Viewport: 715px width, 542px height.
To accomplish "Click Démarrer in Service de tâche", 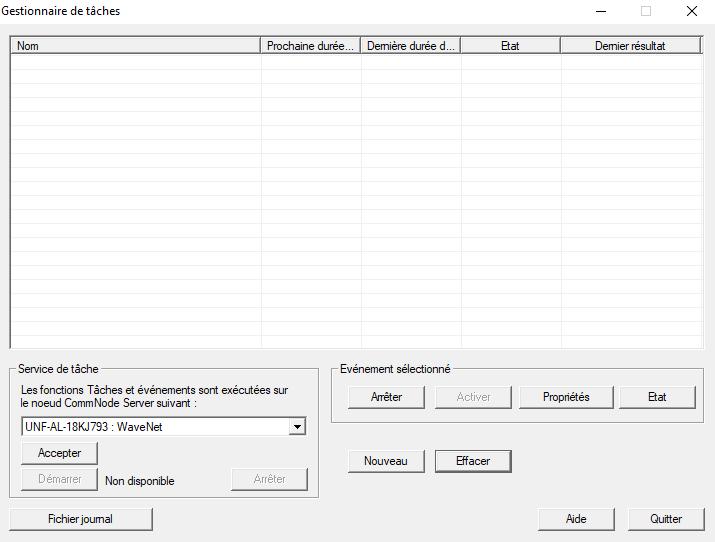I will [x=59, y=479].
